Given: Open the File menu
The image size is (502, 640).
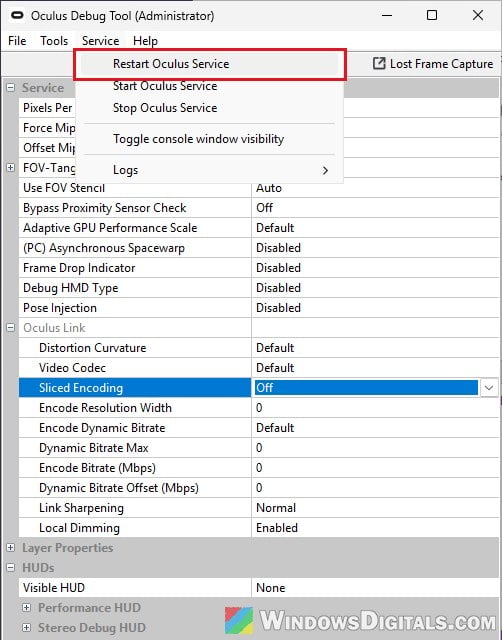Looking at the screenshot, I should pos(17,41).
